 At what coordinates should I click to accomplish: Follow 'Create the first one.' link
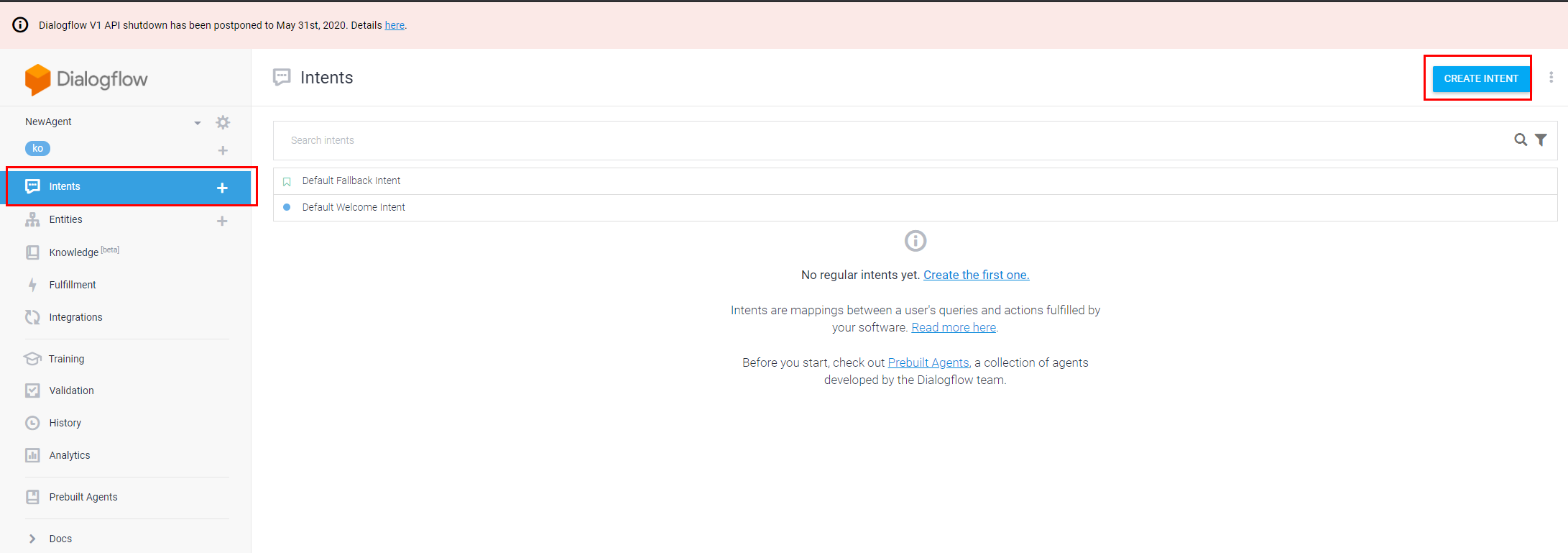click(x=976, y=275)
